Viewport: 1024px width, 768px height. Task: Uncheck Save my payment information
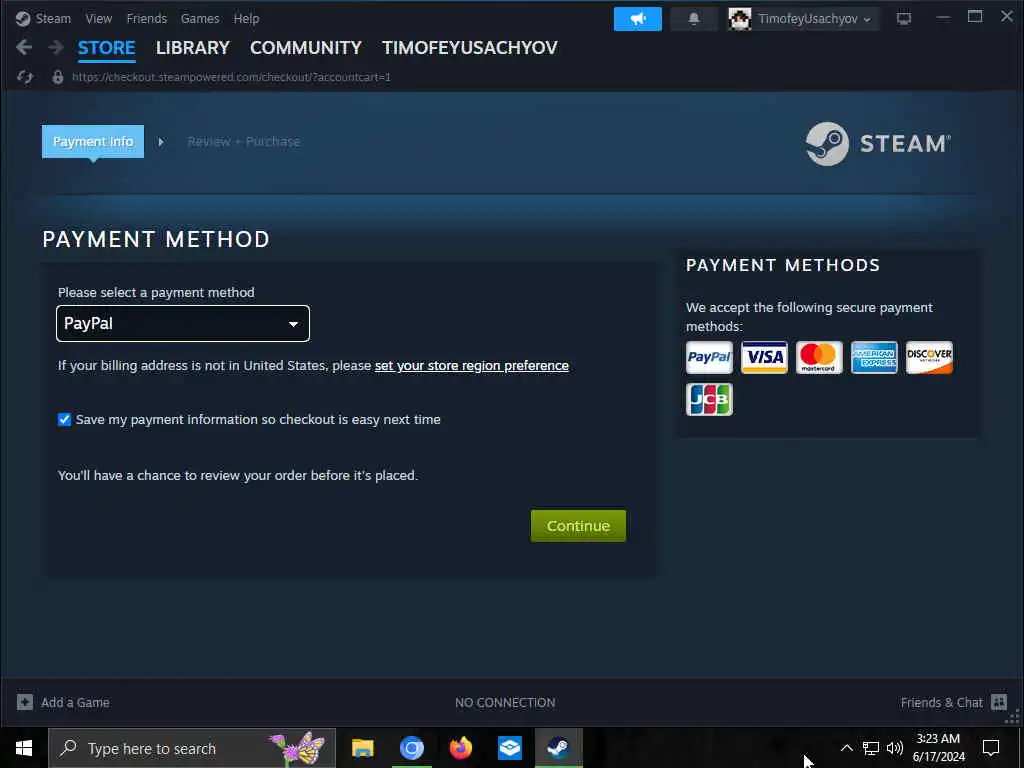64,419
